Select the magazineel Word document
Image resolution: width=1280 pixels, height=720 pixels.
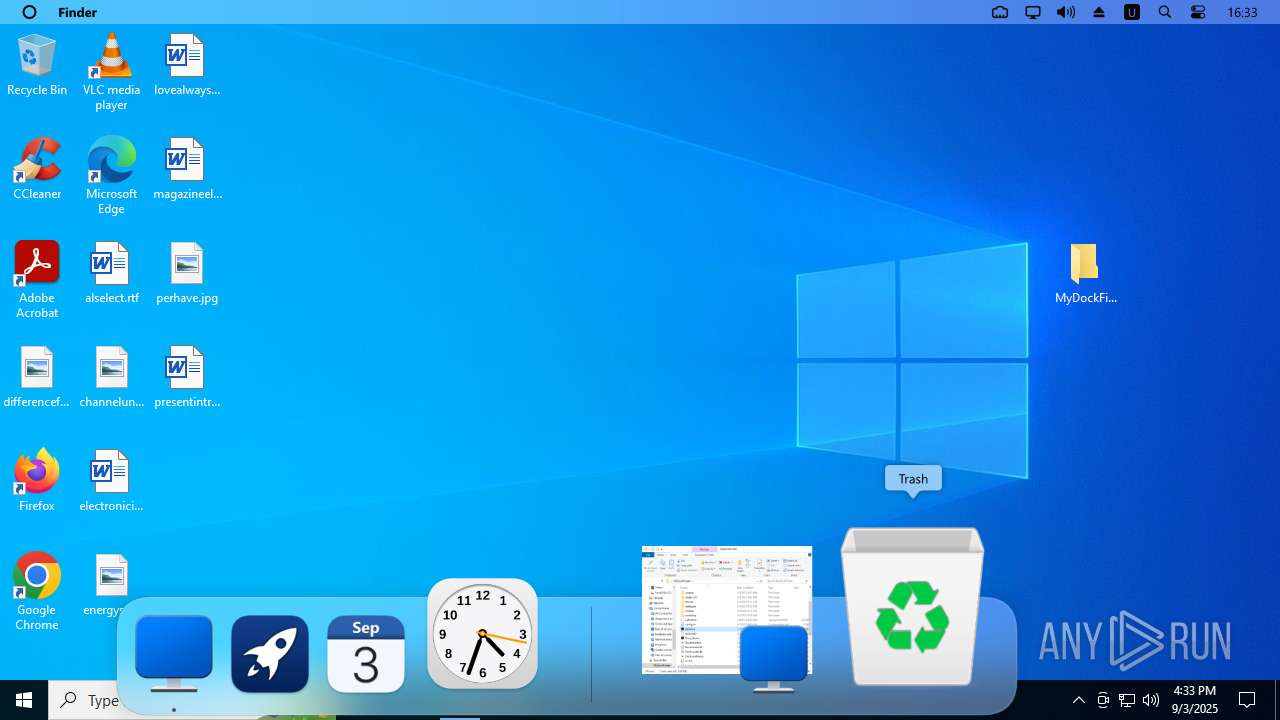tap(186, 169)
